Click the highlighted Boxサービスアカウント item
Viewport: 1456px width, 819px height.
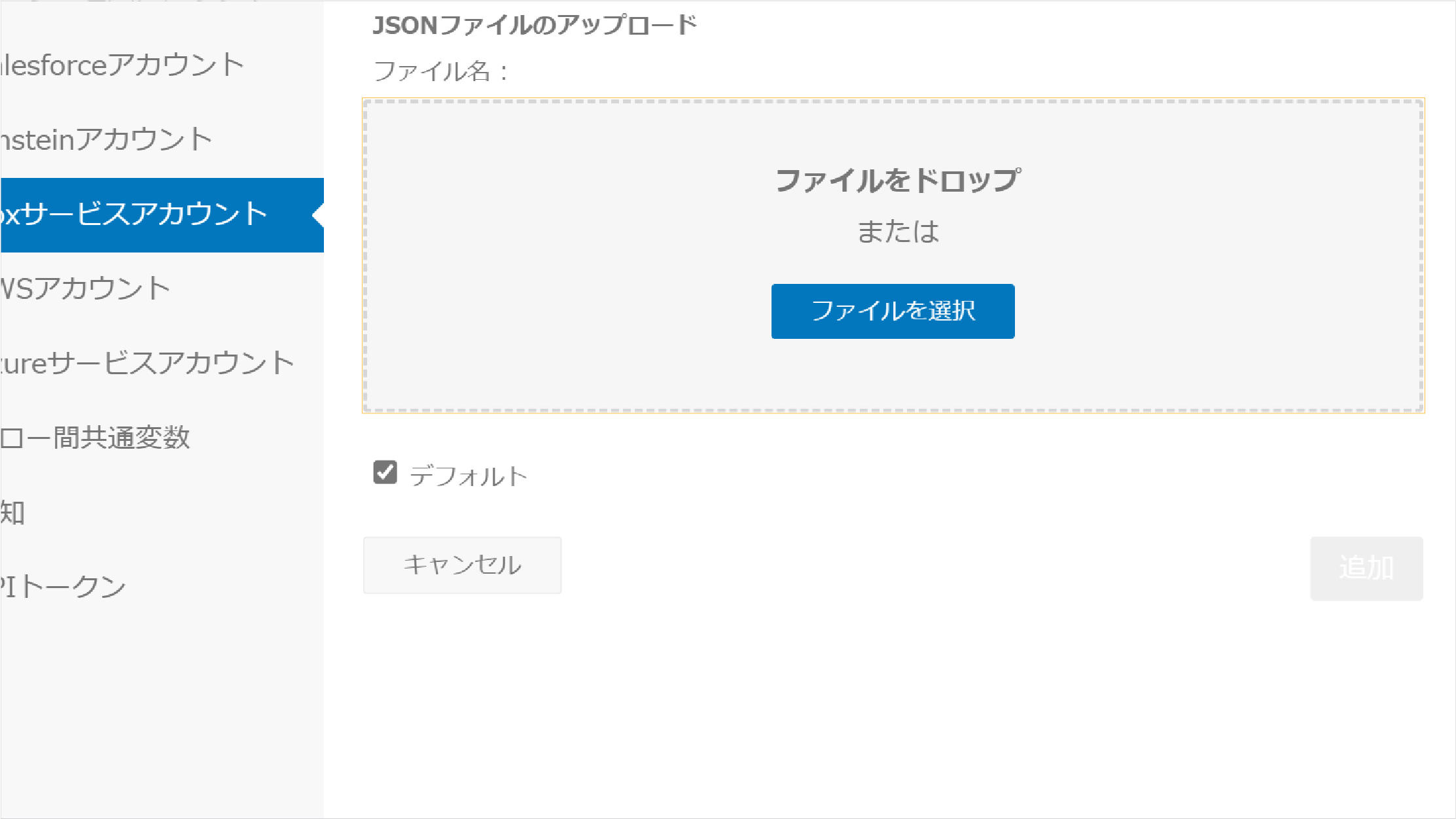click(162, 215)
